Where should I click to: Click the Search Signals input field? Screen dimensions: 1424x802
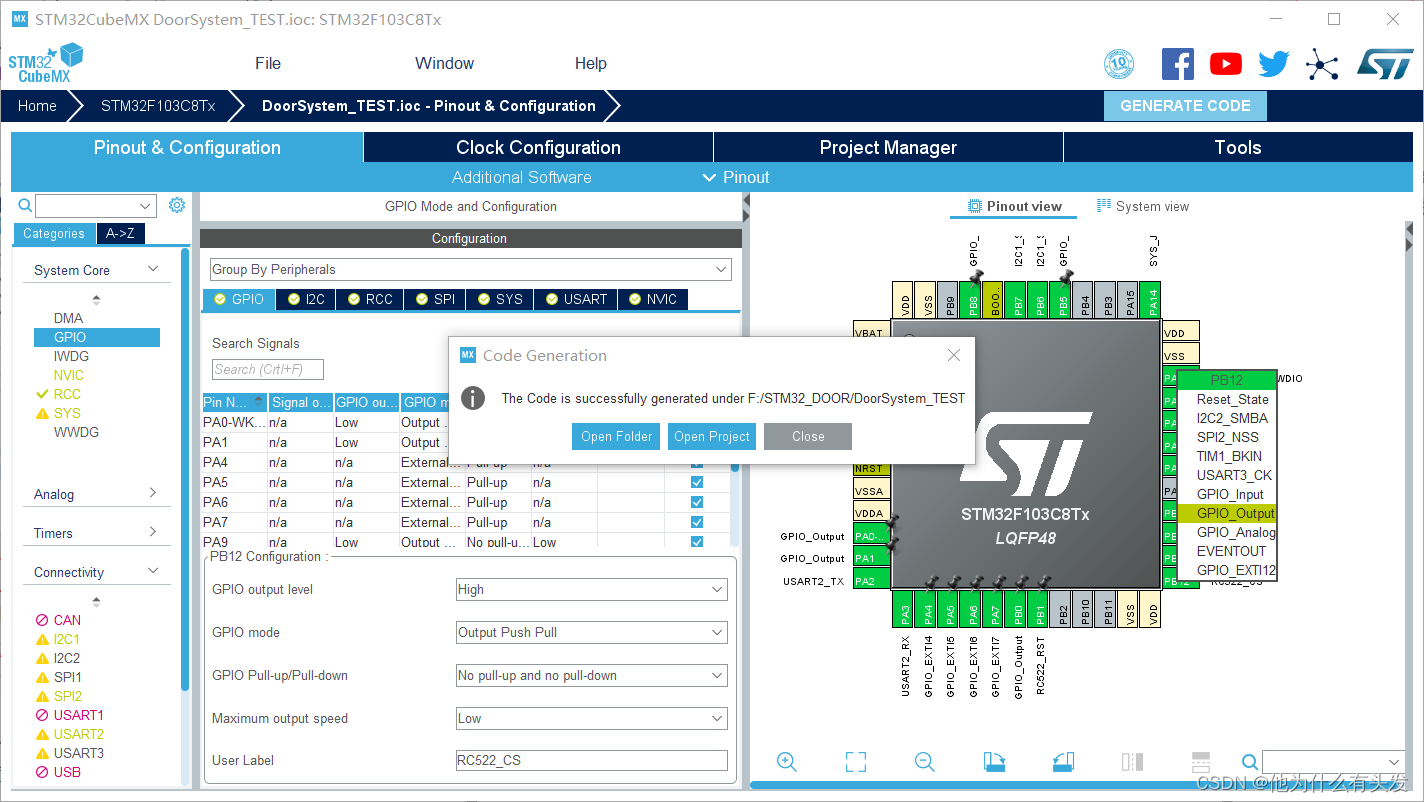(268, 369)
